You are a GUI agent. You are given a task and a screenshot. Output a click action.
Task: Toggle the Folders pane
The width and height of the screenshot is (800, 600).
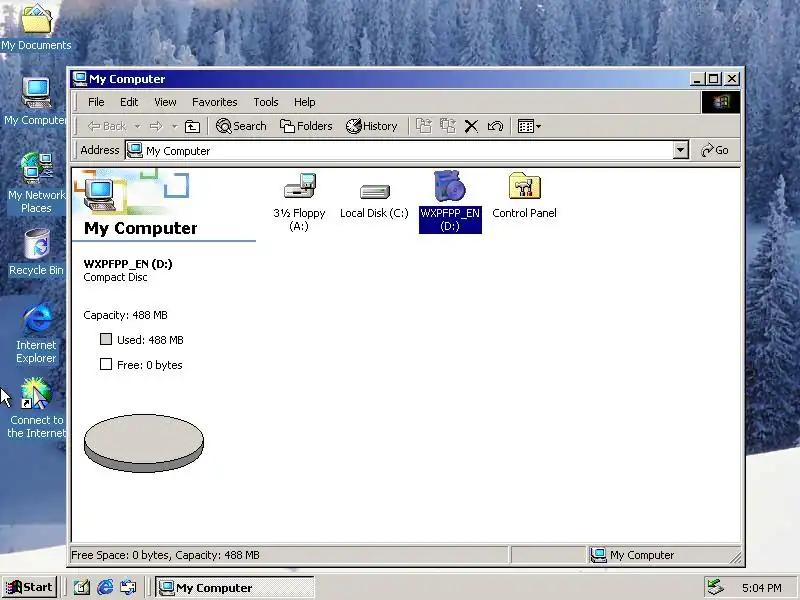click(306, 126)
